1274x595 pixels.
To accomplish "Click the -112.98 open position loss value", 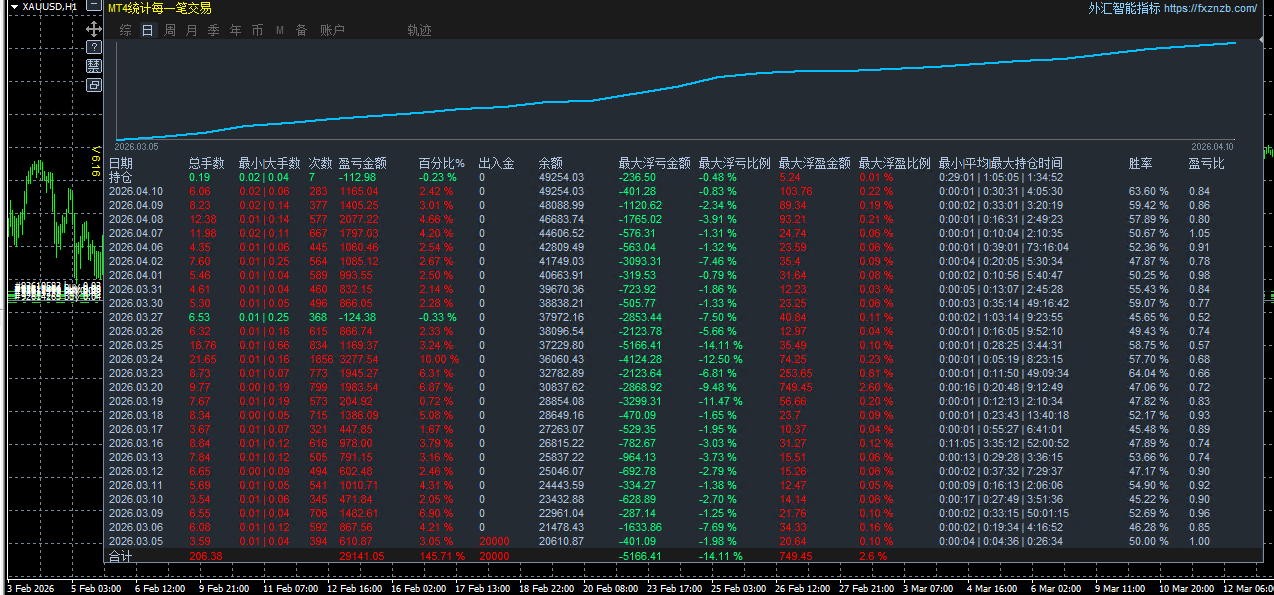I will pyautogui.click(x=357, y=177).
